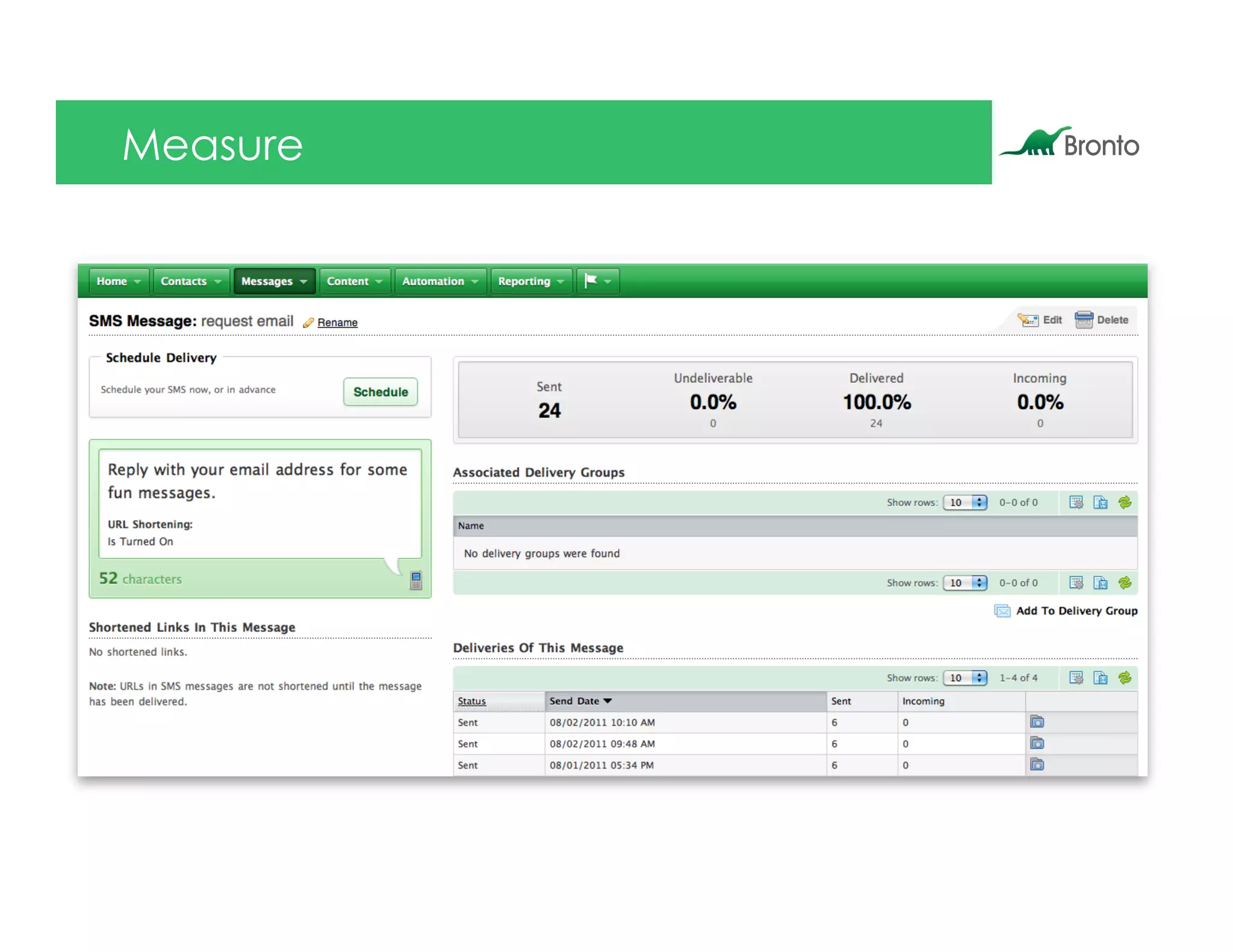Click the mobile phone preview icon

pos(415,580)
